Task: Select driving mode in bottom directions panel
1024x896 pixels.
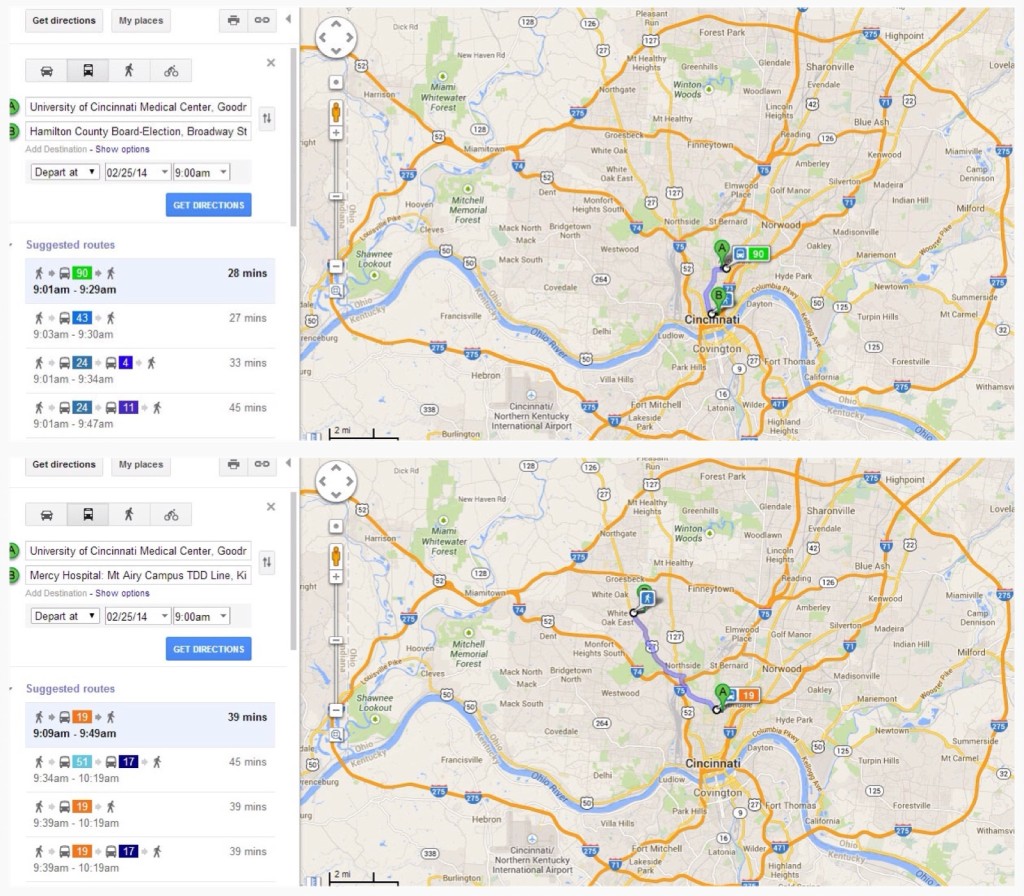Action: click(46, 515)
